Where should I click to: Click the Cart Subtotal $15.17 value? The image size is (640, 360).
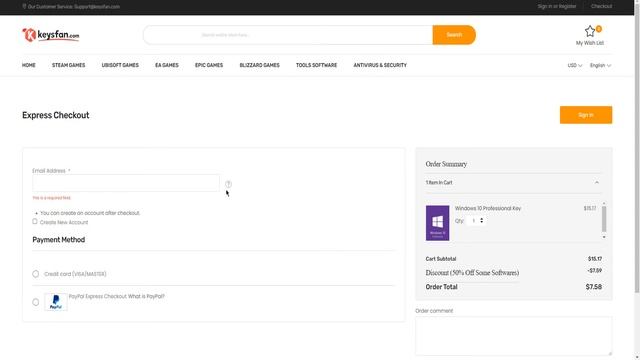coord(595,259)
